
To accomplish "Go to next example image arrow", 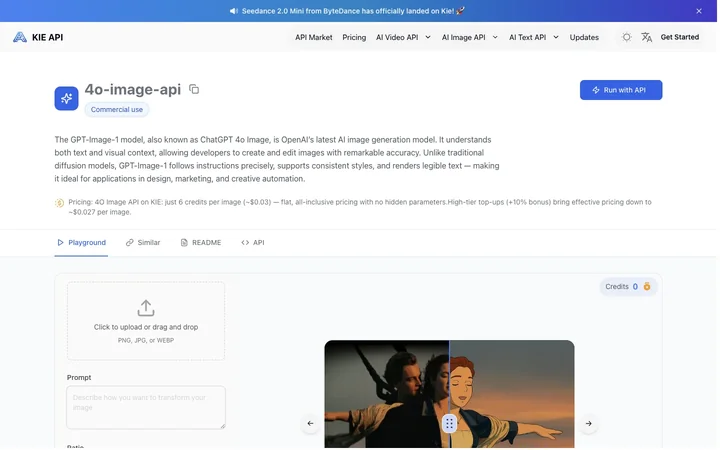I will [588, 423].
